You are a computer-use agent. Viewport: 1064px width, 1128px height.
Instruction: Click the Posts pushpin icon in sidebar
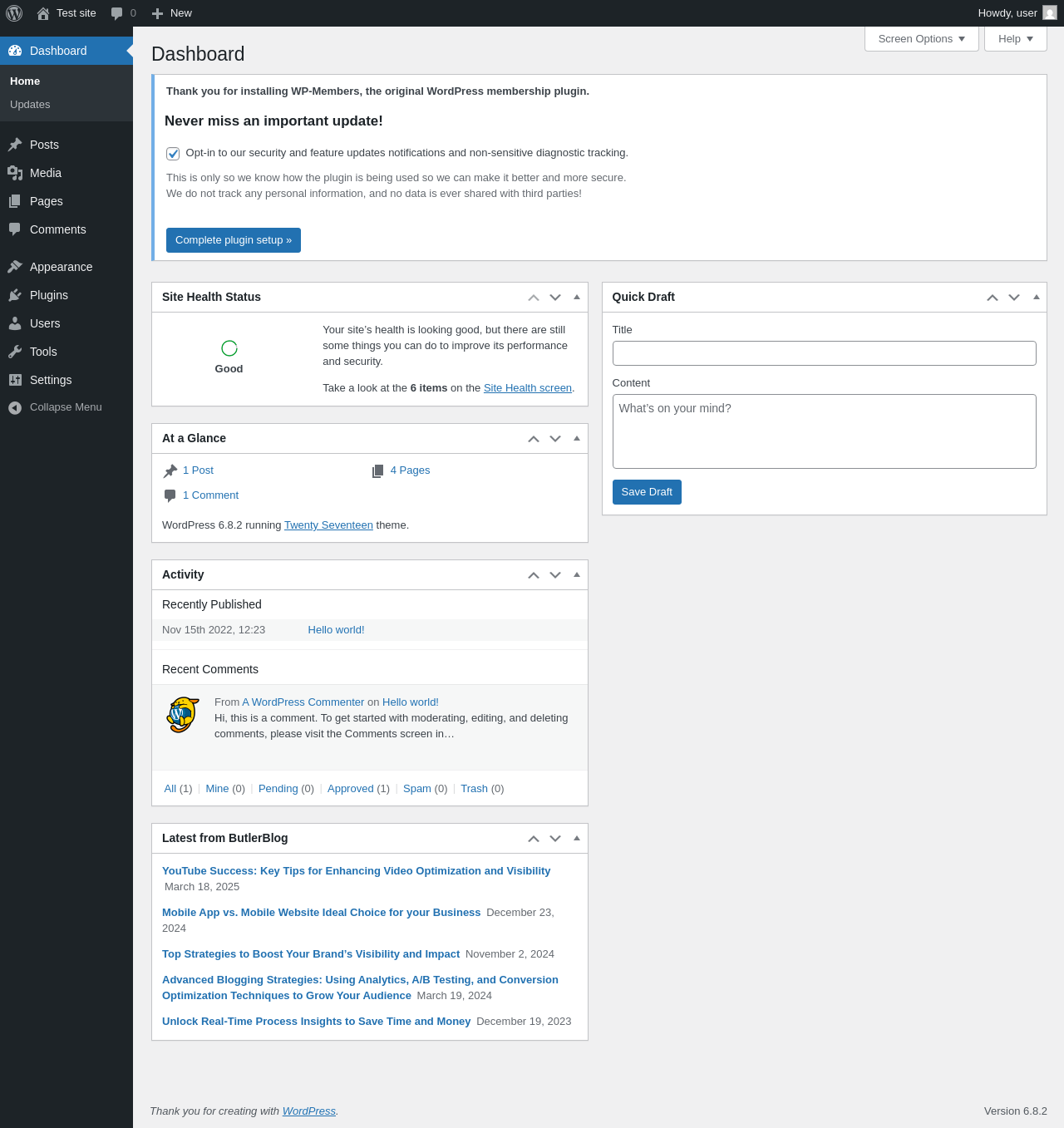[15, 145]
